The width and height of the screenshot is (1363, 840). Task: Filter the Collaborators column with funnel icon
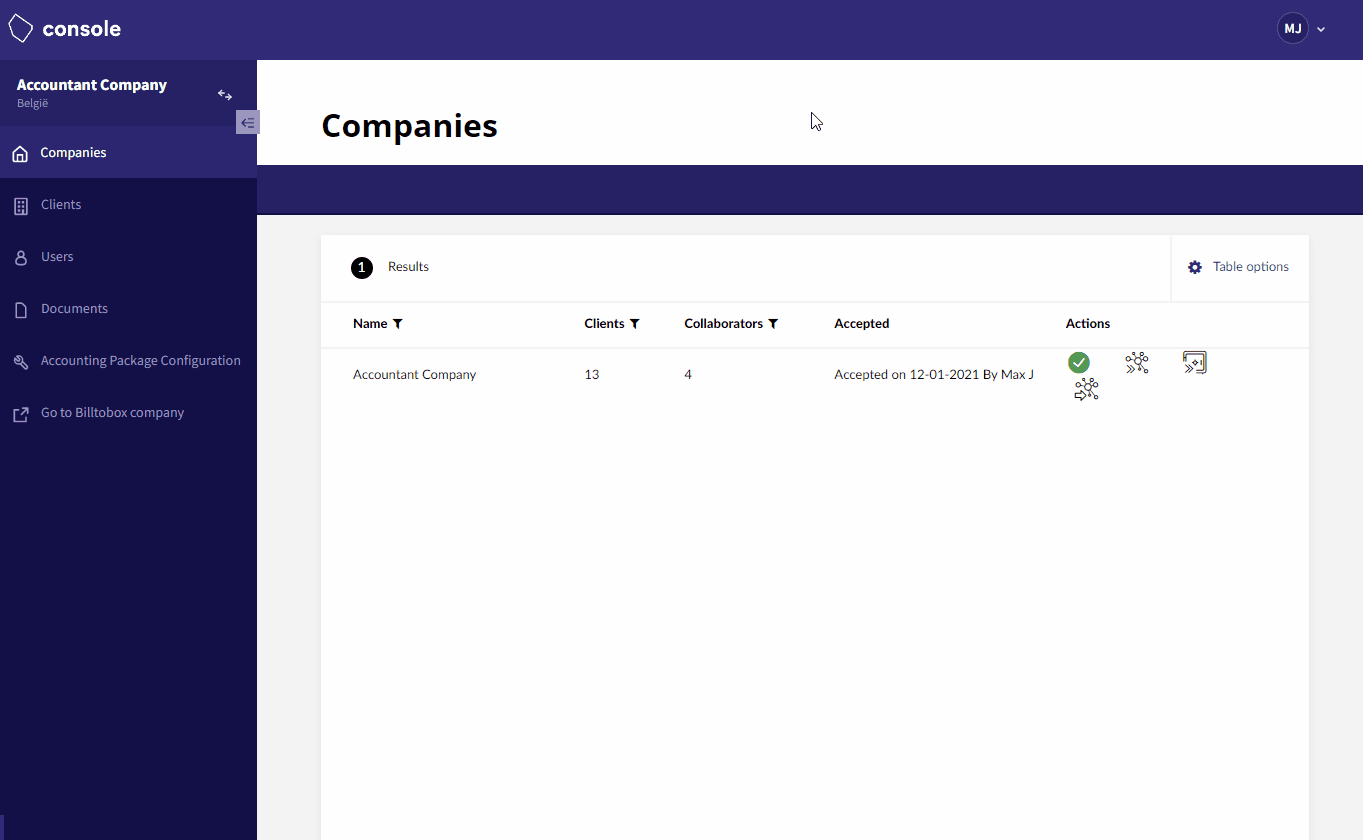[773, 324]
